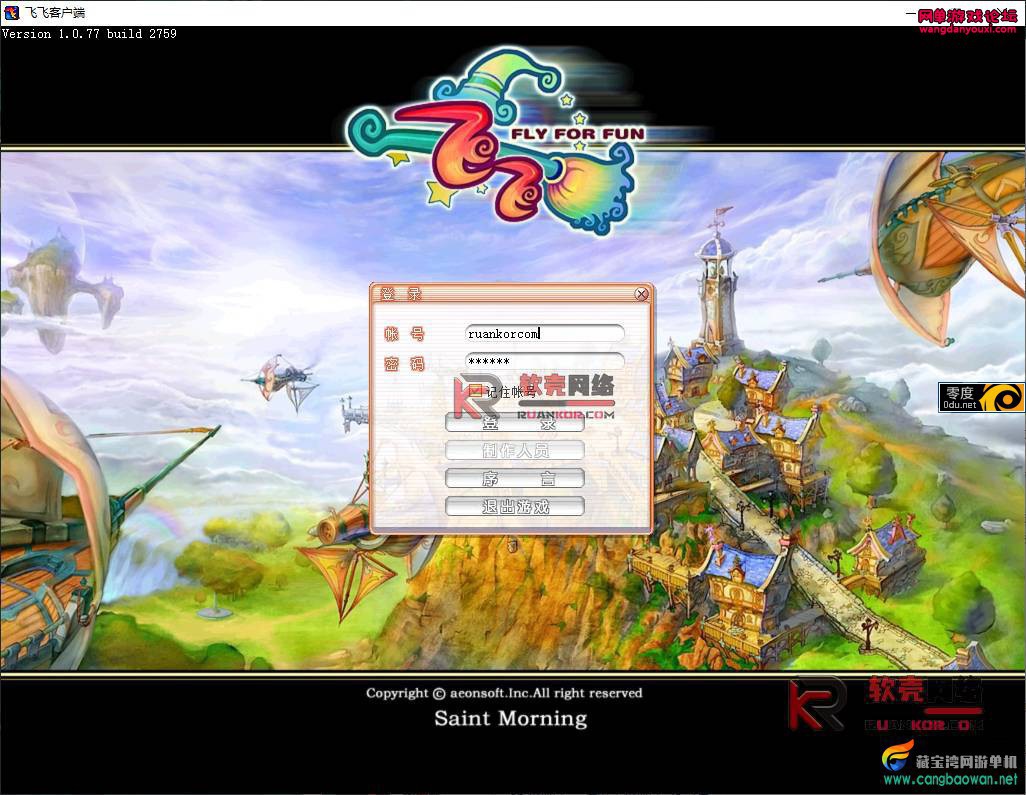This screenshot has height=795, width=1026.
Task: Close the 登录 login dialog
Action: click(x=641, y=294)
